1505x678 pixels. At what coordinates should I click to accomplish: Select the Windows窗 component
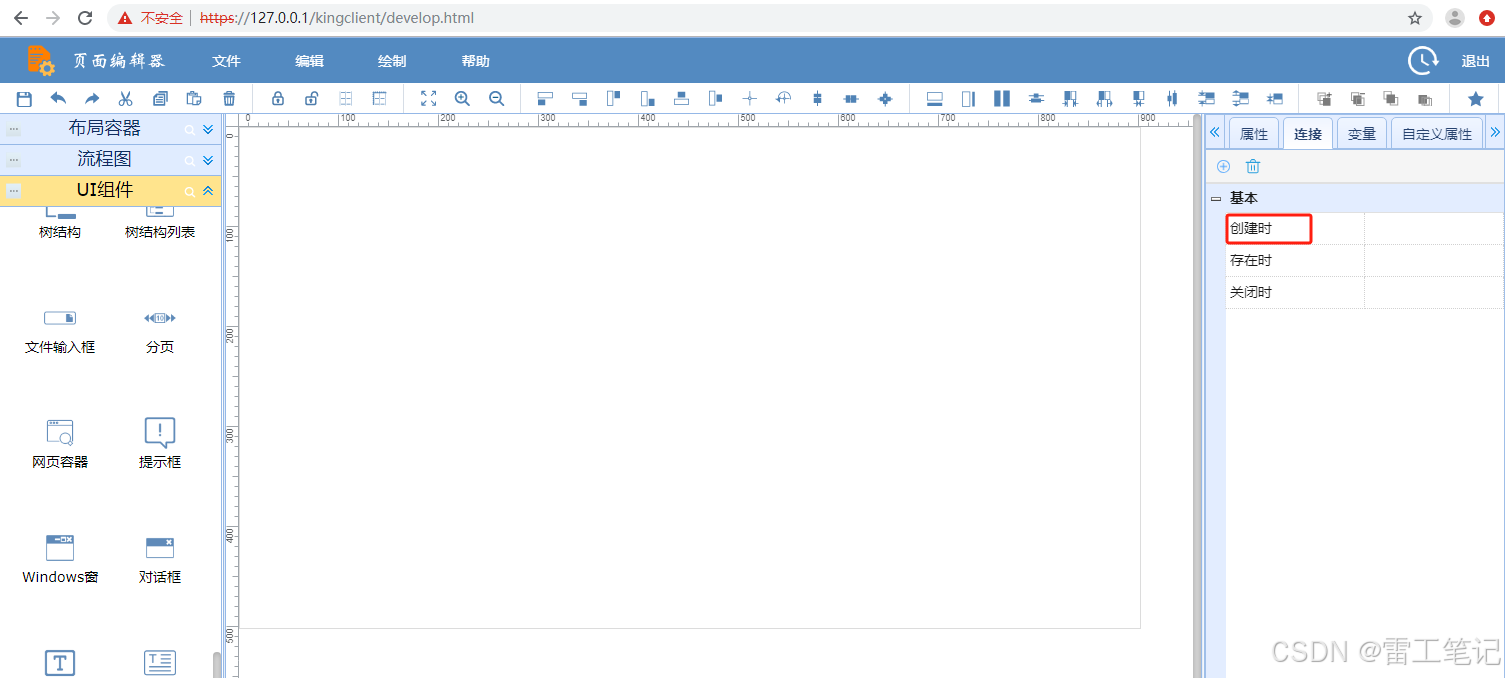click(60, 560)
